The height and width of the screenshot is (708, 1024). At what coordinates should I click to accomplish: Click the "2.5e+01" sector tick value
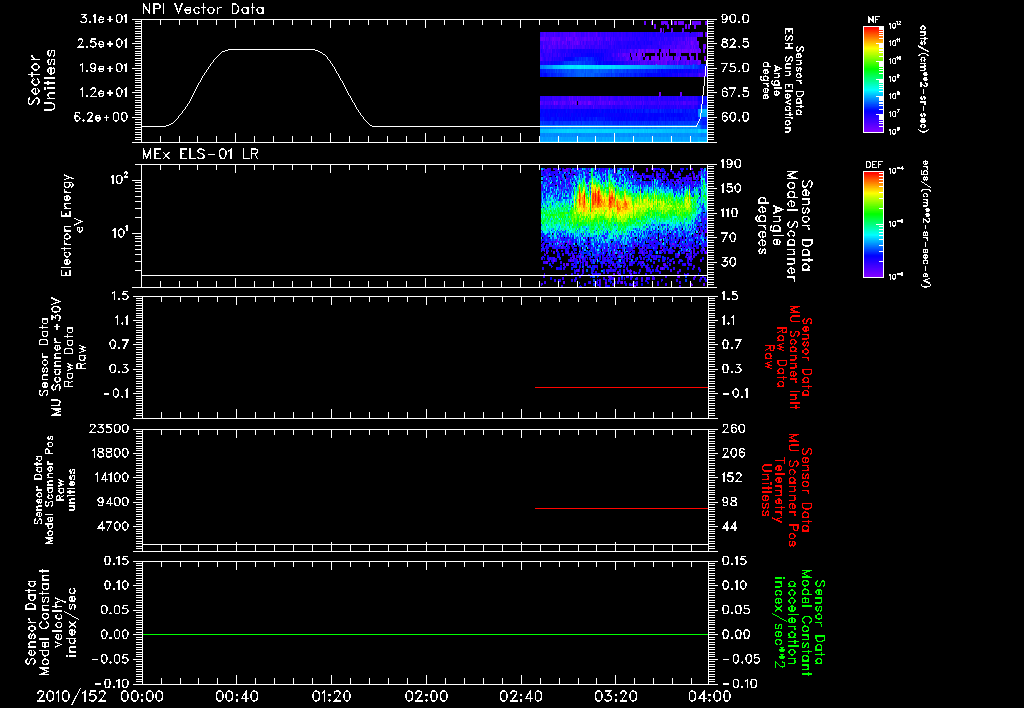tap(104, 43)
